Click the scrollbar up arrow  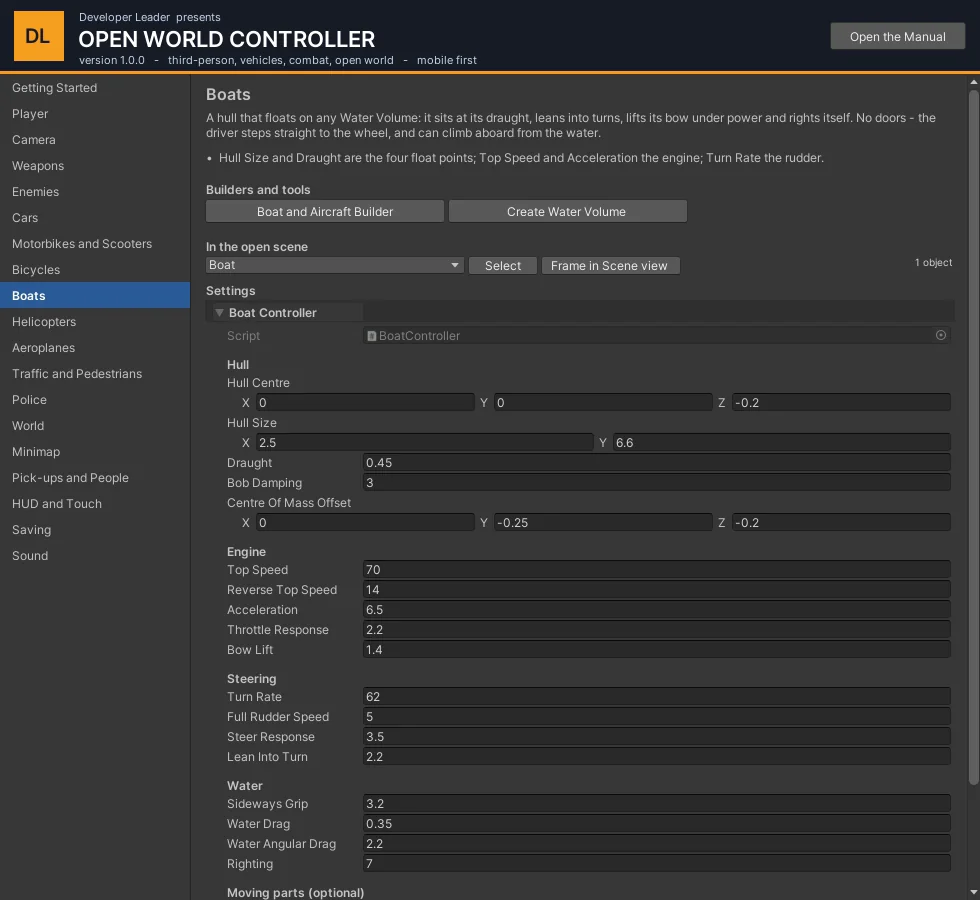coord(974,82)
